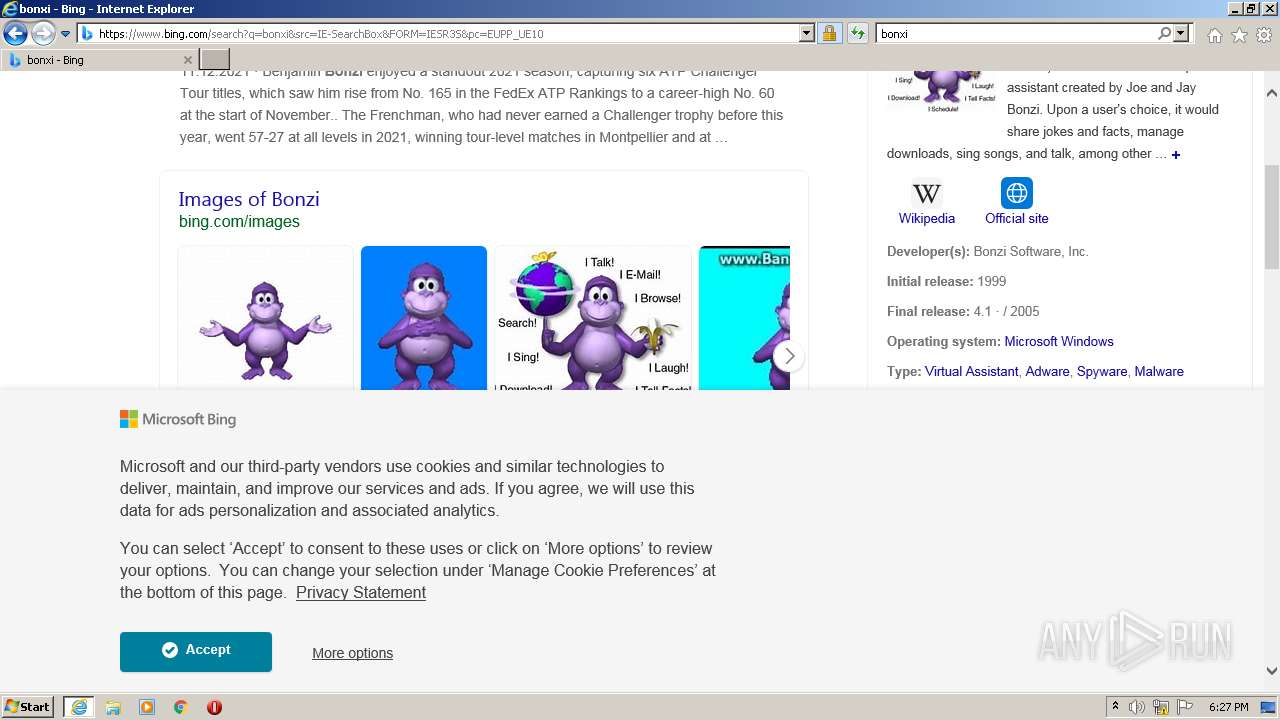Open the recent pages dropdown arrow
This screenshot has width=1280, height=720.
click(x=66, y=34)
